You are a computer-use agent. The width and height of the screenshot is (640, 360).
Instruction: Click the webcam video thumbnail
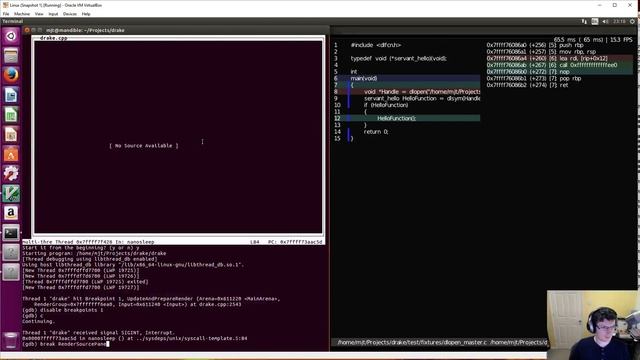[x=593, y=325]
